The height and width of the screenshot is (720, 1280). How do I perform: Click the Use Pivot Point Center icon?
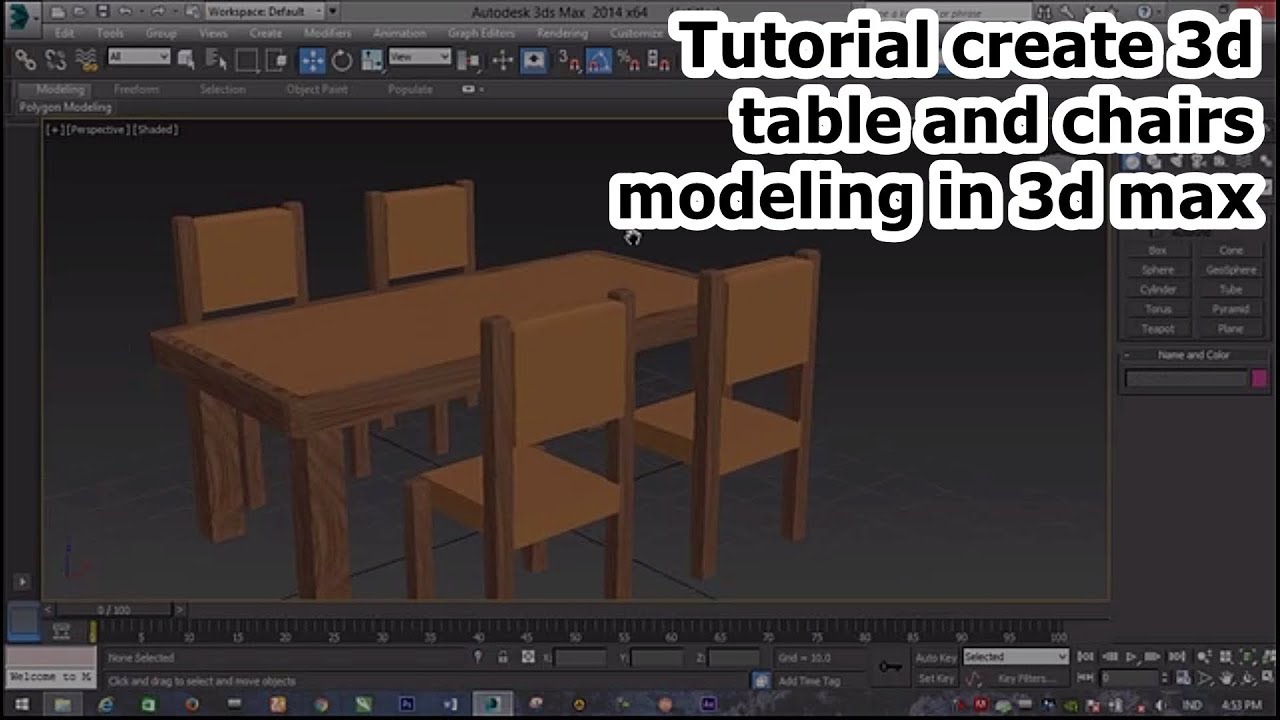coord(468,61)
